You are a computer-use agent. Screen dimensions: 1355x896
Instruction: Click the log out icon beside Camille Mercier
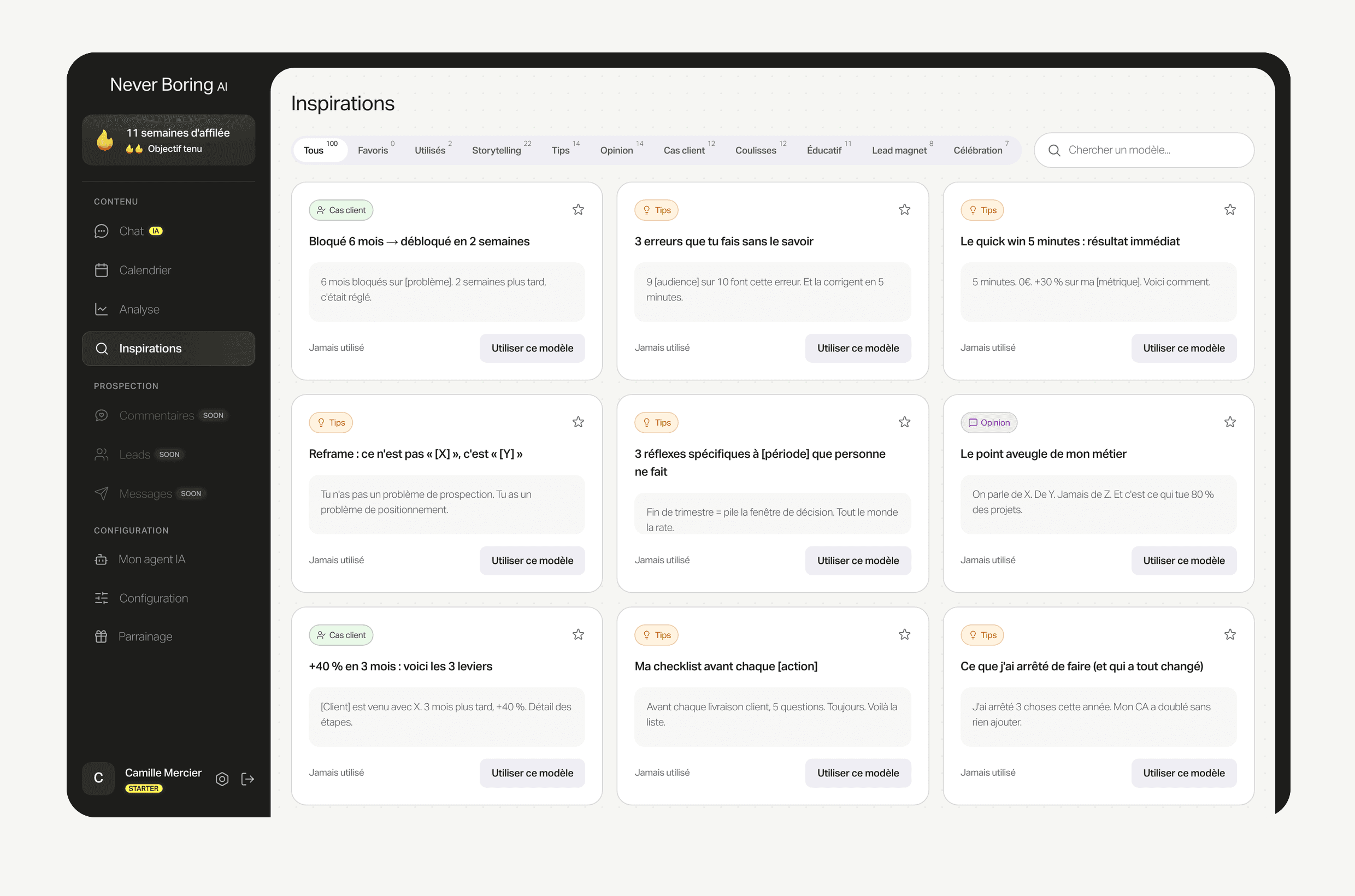click(x=248, y=779)
